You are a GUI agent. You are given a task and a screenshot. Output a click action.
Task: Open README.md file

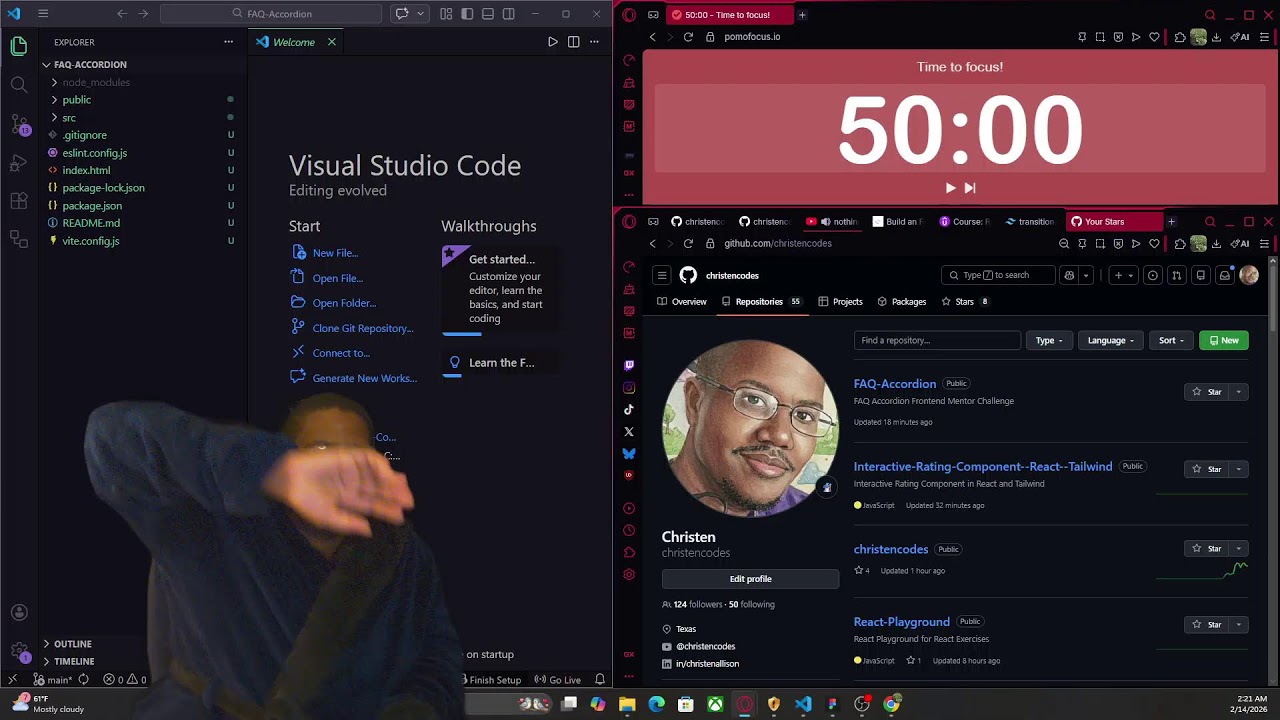91,223
